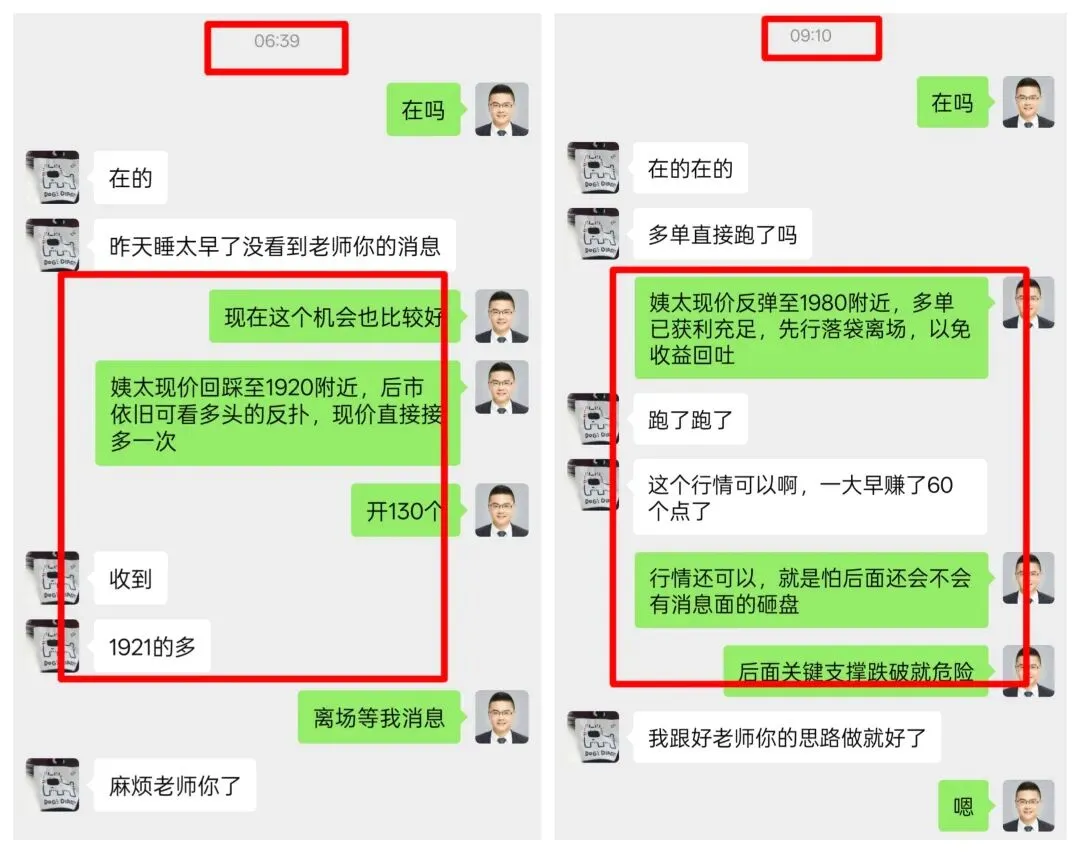1080x853 pixels.
Task: Select the '这个行情可以啊' message bubble
Action: click(x=810, y=497)
